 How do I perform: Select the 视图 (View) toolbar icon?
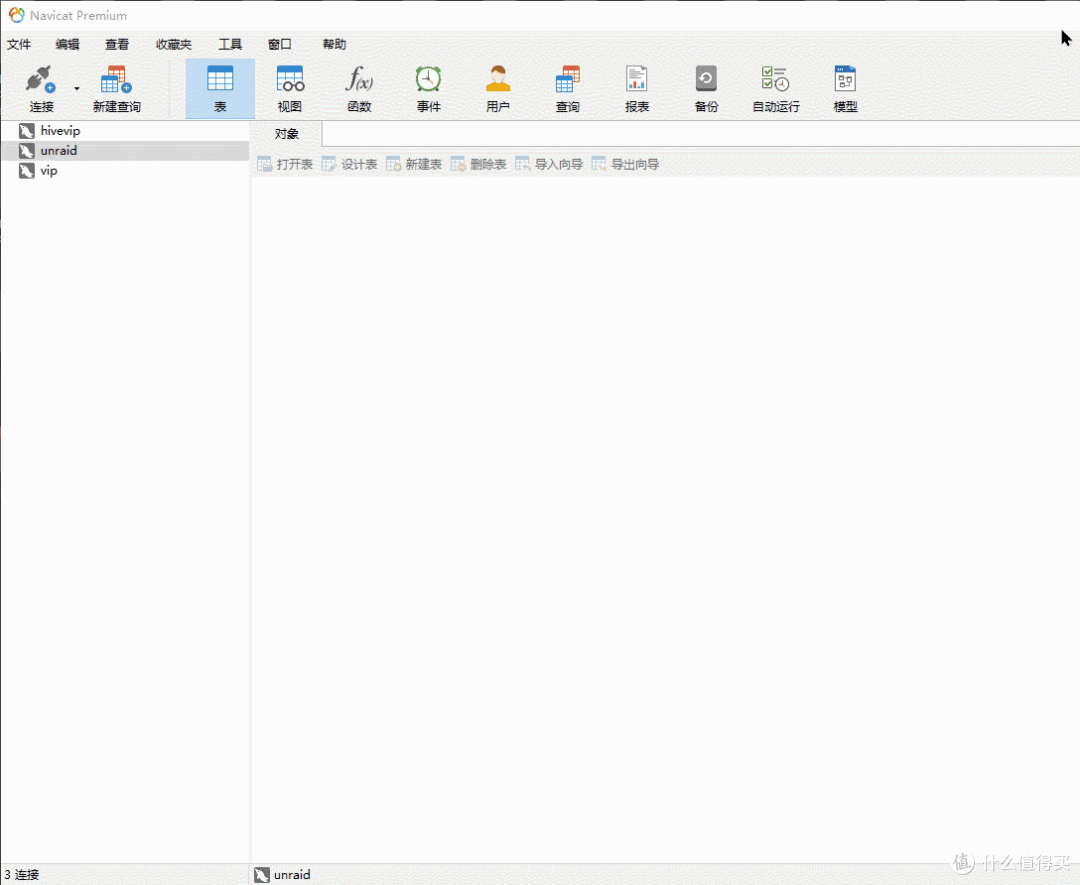tap(290, 88)
